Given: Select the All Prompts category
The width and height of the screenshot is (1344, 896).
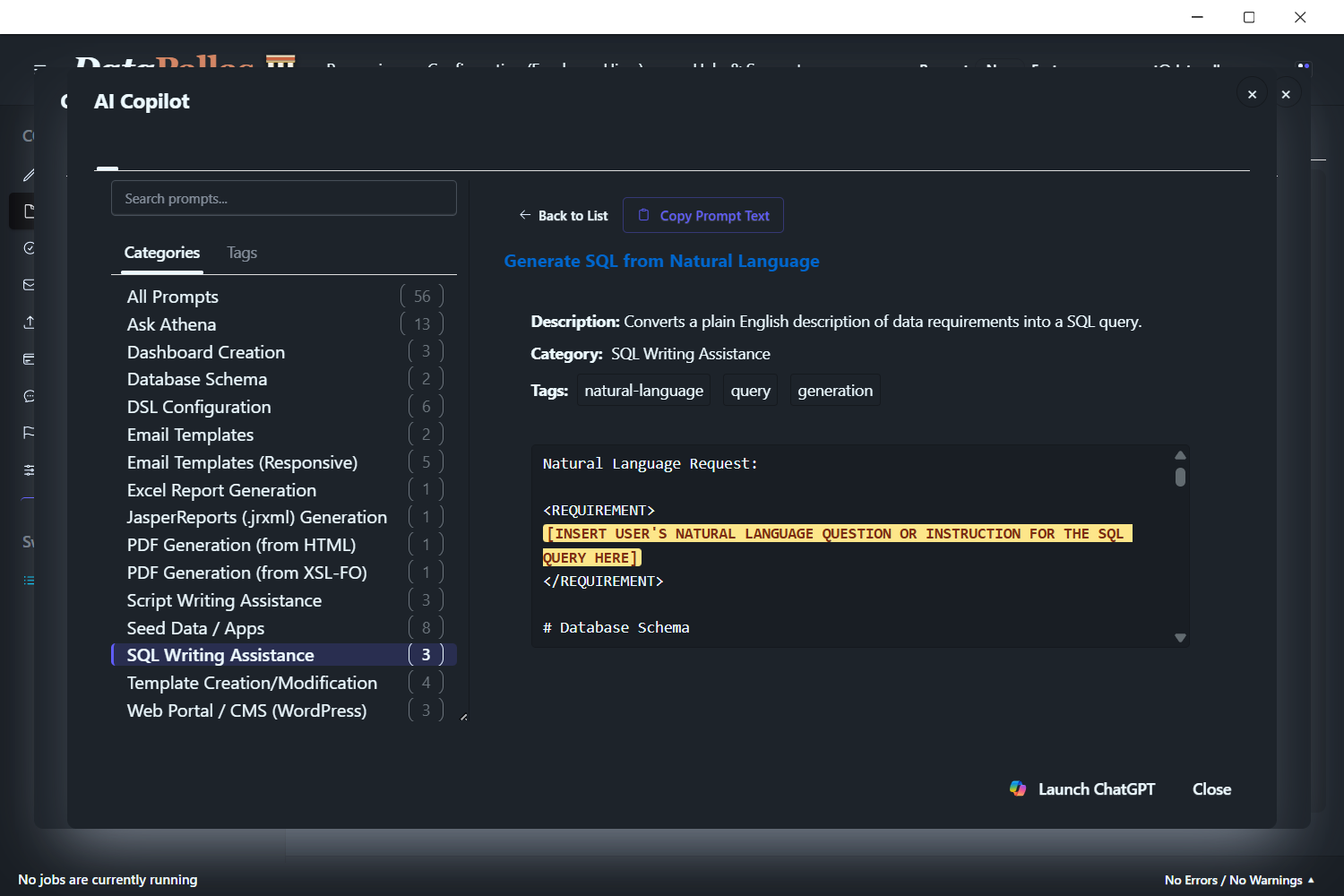Looking at the screenshot, I should 284,297.
